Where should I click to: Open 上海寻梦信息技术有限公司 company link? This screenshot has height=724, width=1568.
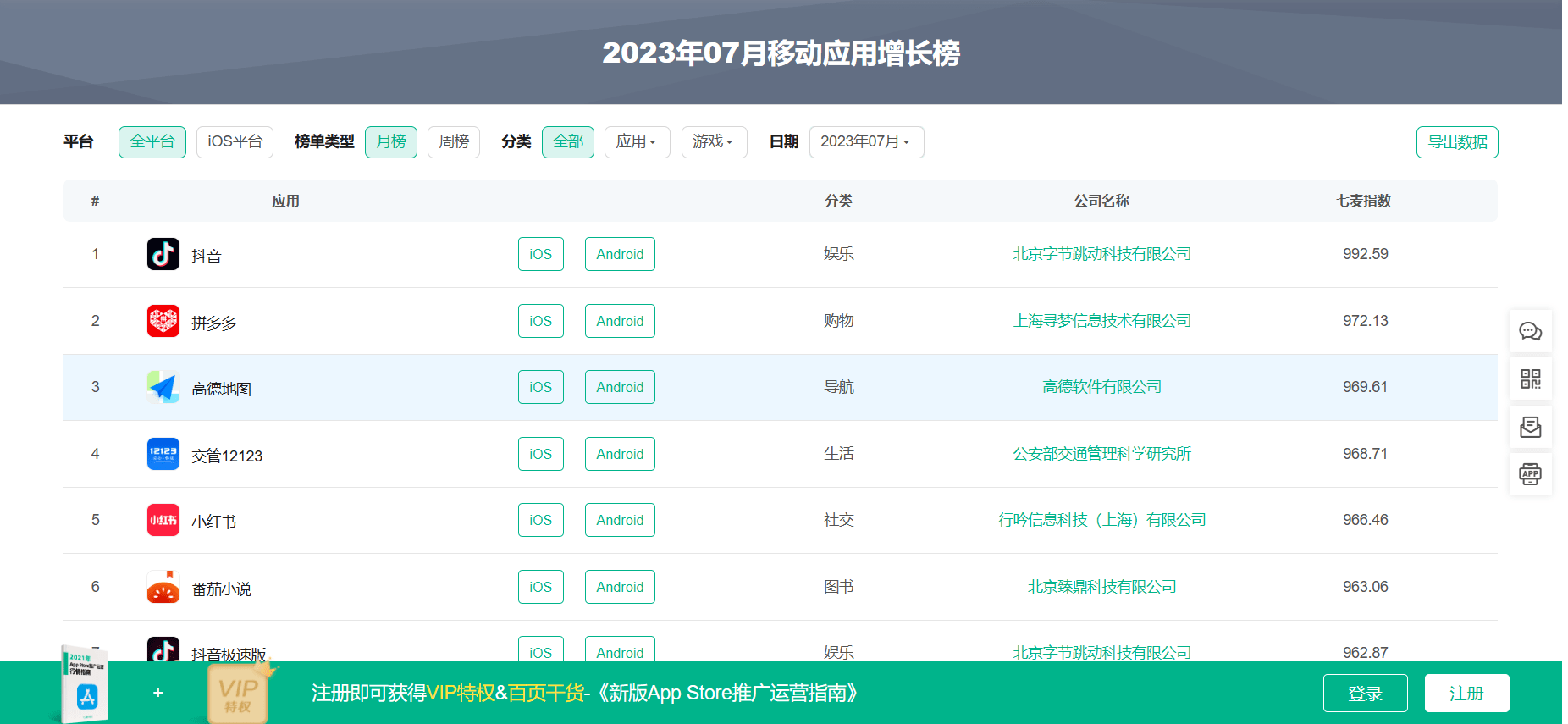click(1101, 321)
